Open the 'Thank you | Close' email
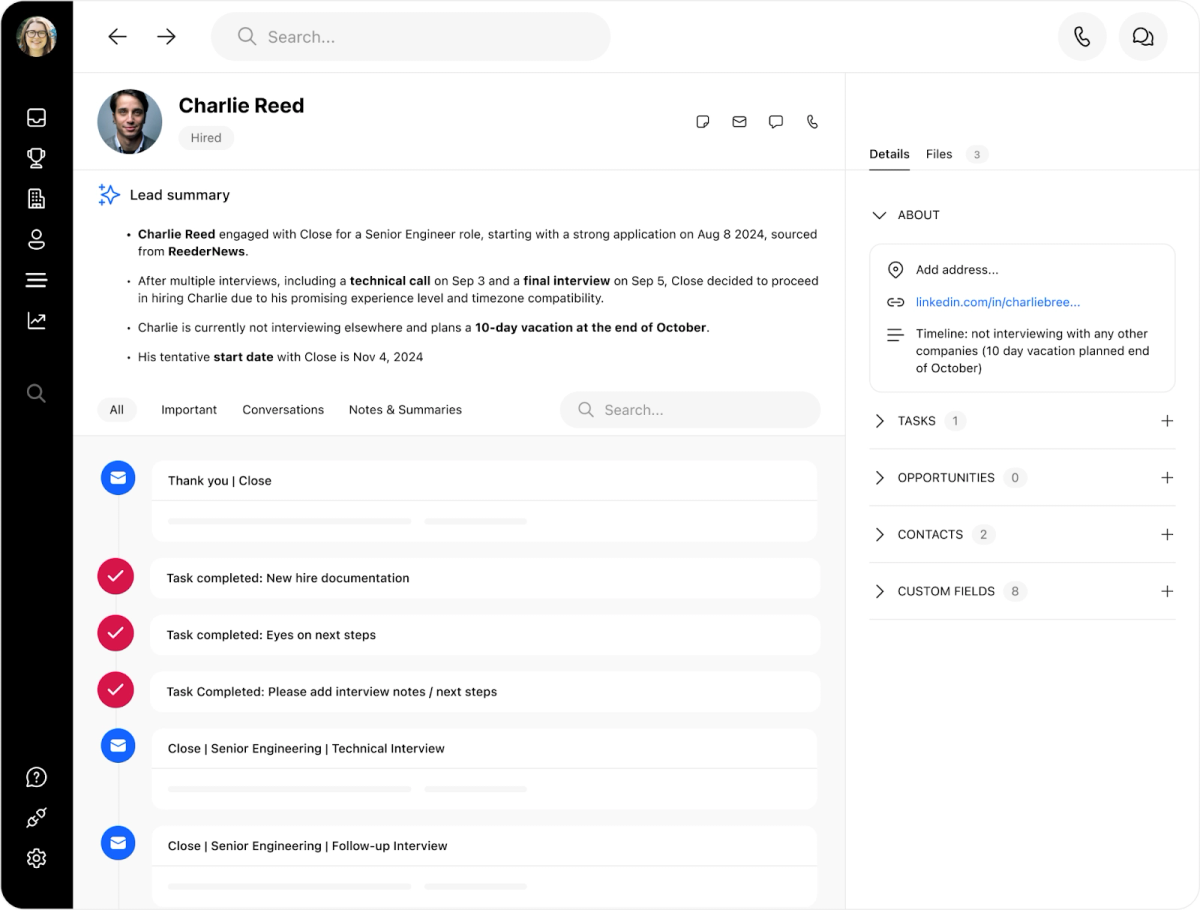 click(x=485, y=501)
